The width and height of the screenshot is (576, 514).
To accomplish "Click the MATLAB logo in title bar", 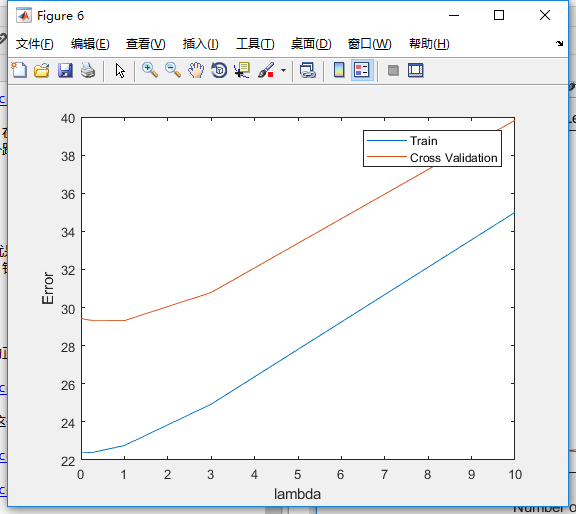I will [24, 15].
